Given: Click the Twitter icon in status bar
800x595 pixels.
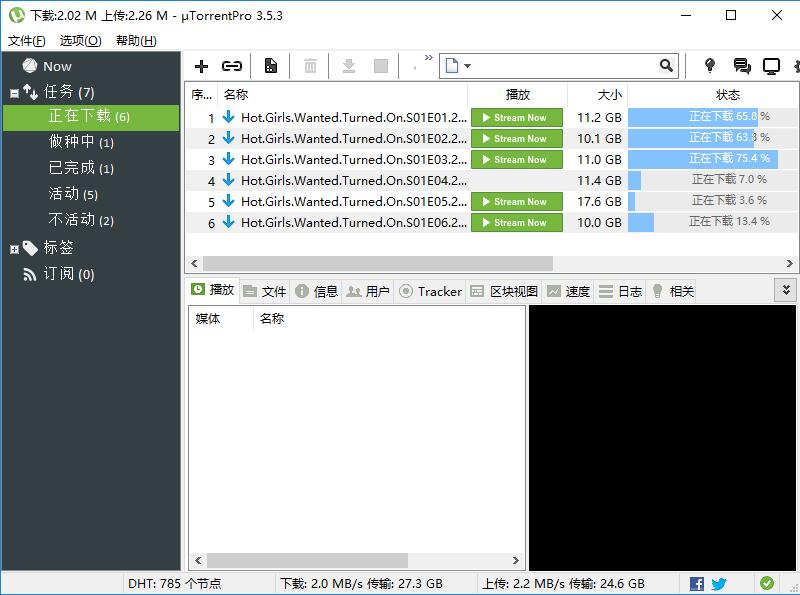Looking at the screenshot, I should click(x=718, y=583).
